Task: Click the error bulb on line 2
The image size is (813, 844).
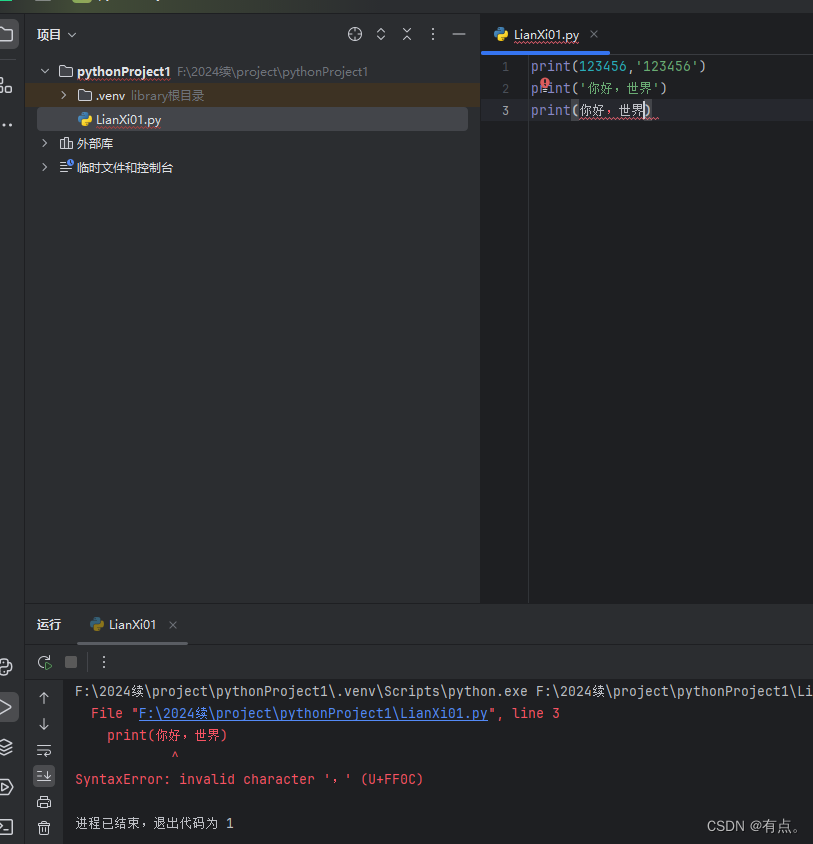Action: pos(545,83)
